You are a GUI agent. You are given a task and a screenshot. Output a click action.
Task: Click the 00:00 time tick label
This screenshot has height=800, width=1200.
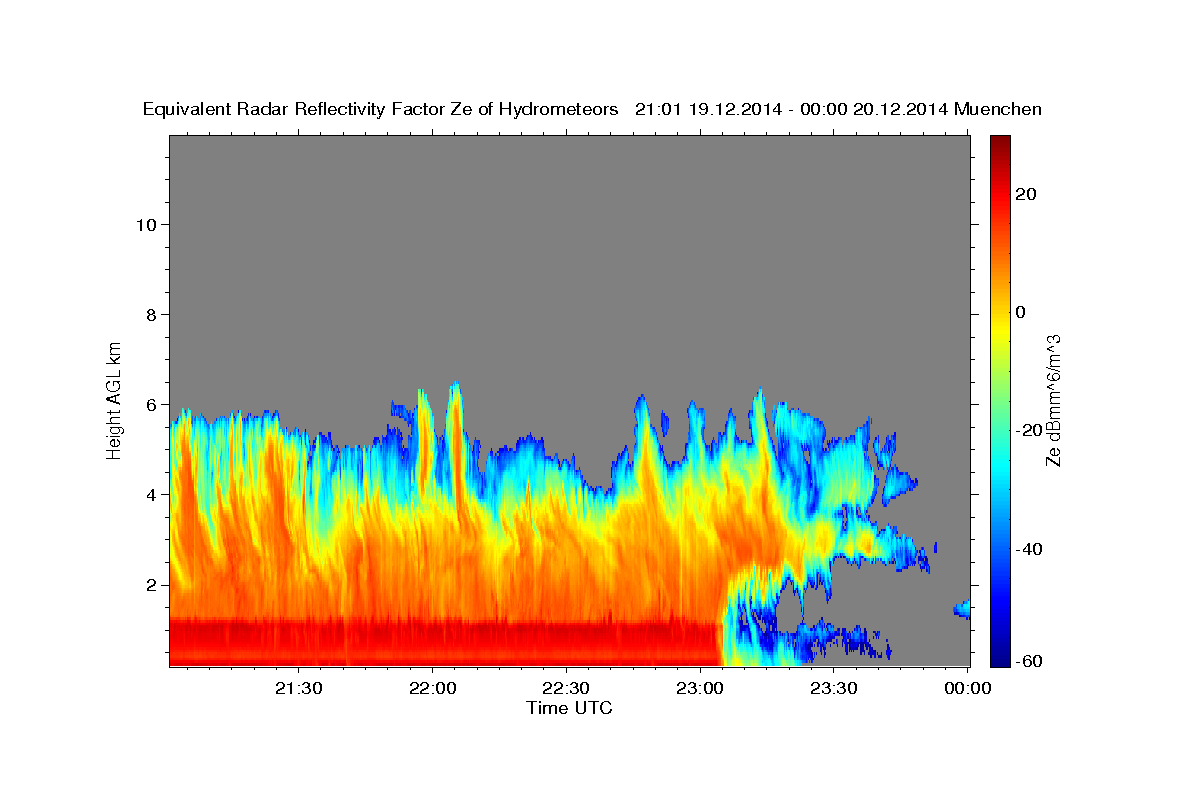[x=967, y=689]
